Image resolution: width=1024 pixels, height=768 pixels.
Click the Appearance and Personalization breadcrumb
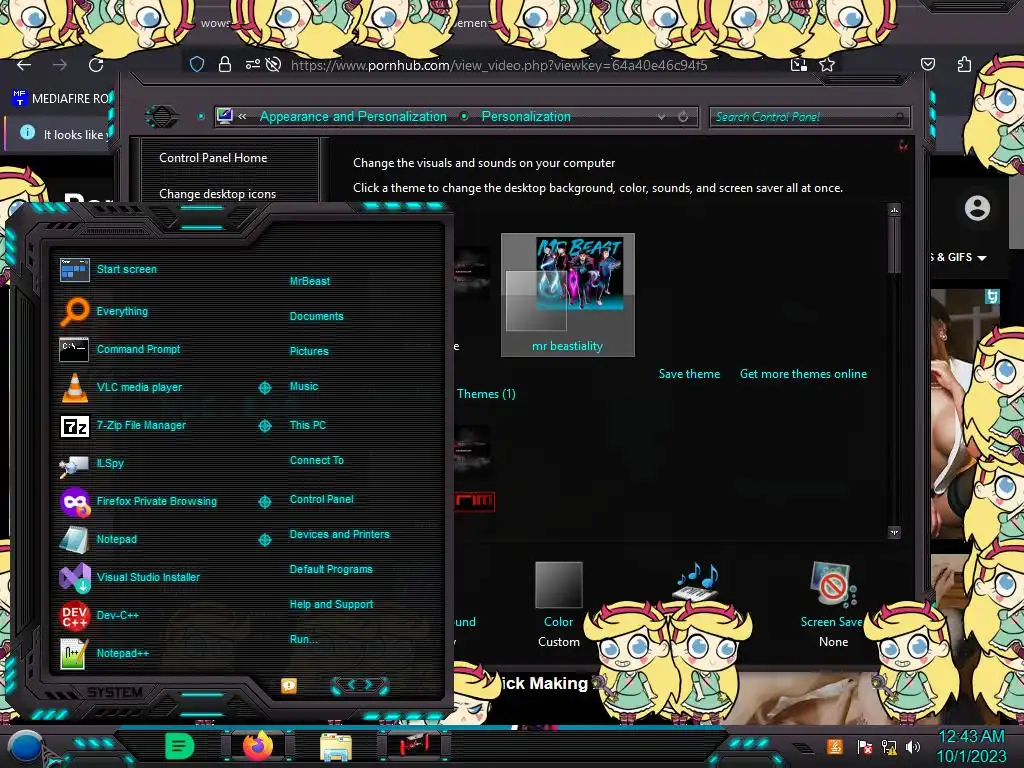click(353, 116)
